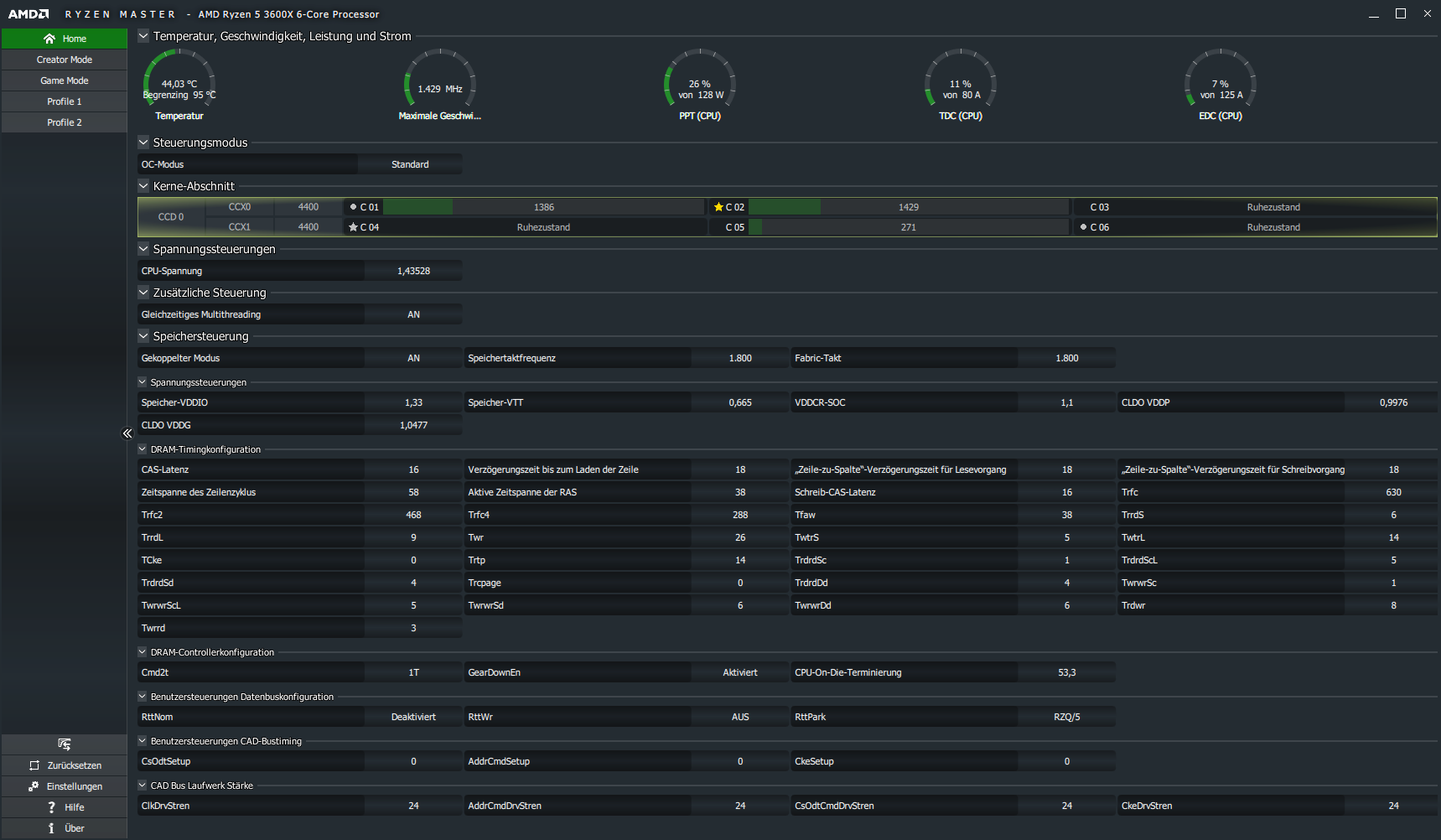Click the Fabric-Takt label
1441x840 pixels.
(x=817, y=358)
